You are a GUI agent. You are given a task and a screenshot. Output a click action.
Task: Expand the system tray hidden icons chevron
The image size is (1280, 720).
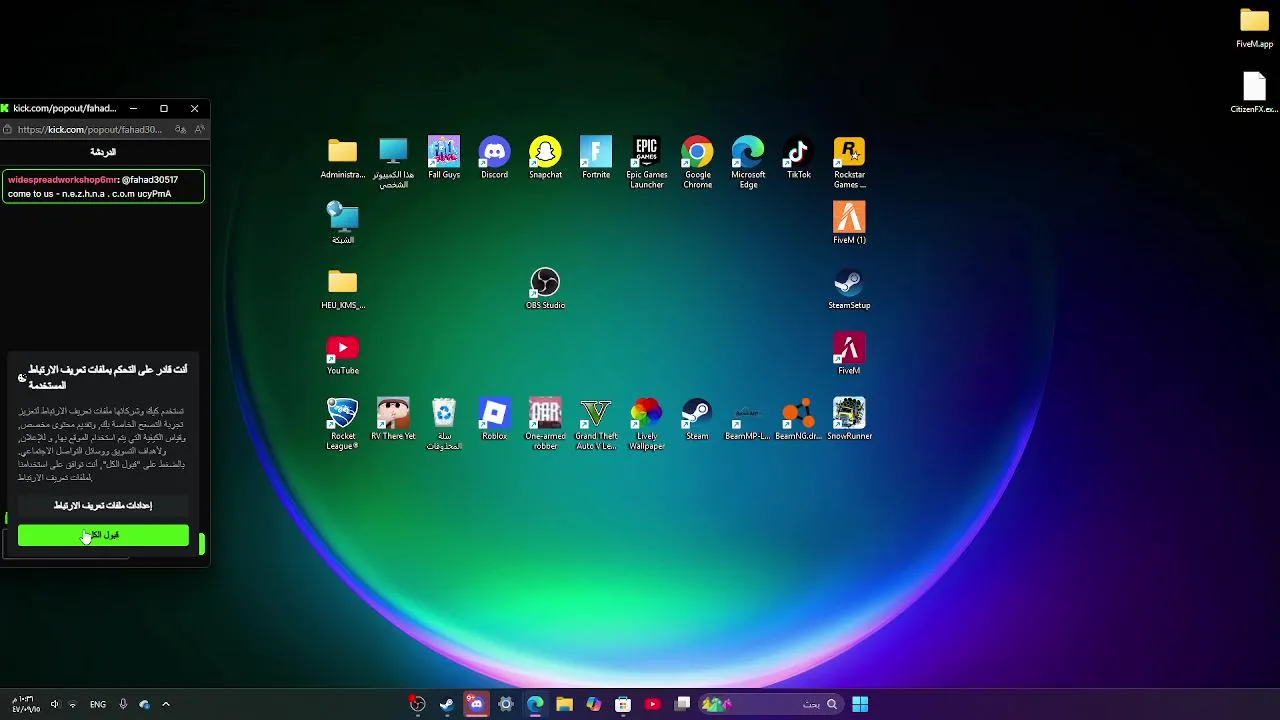click(x=166, y=704)
